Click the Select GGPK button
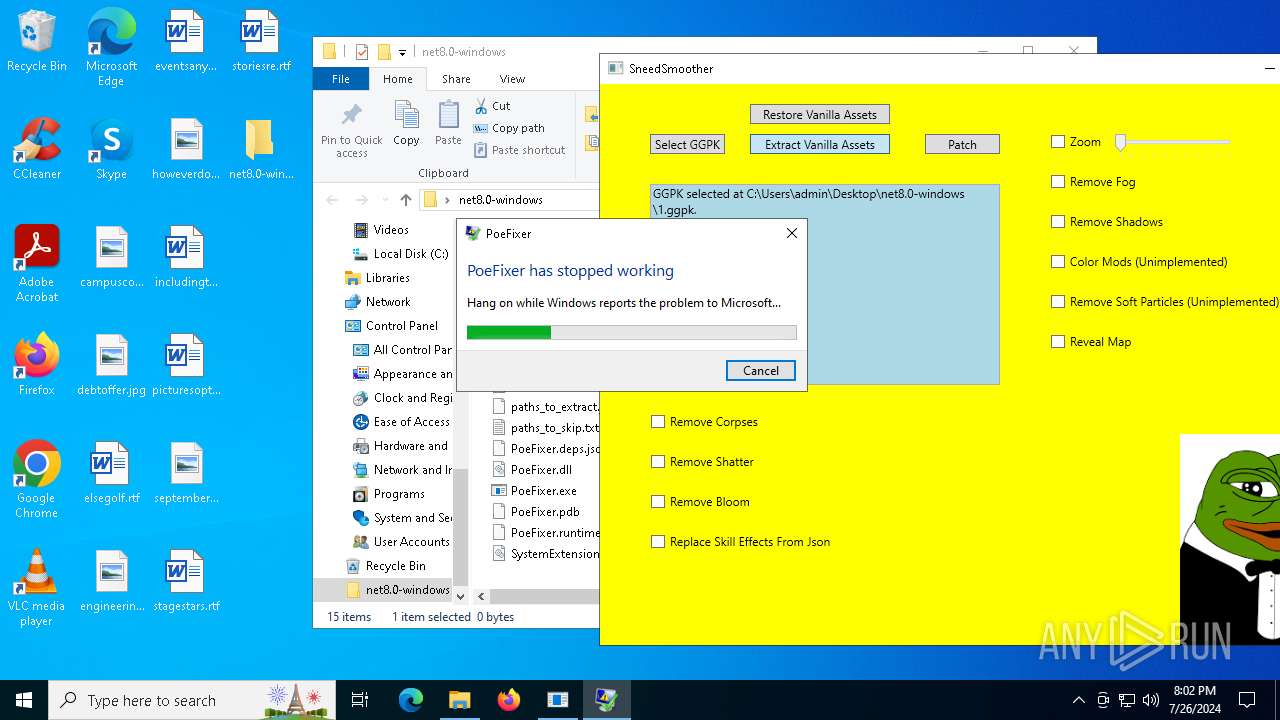This screenshot has height=720, width=1280. tap(687, 144)
